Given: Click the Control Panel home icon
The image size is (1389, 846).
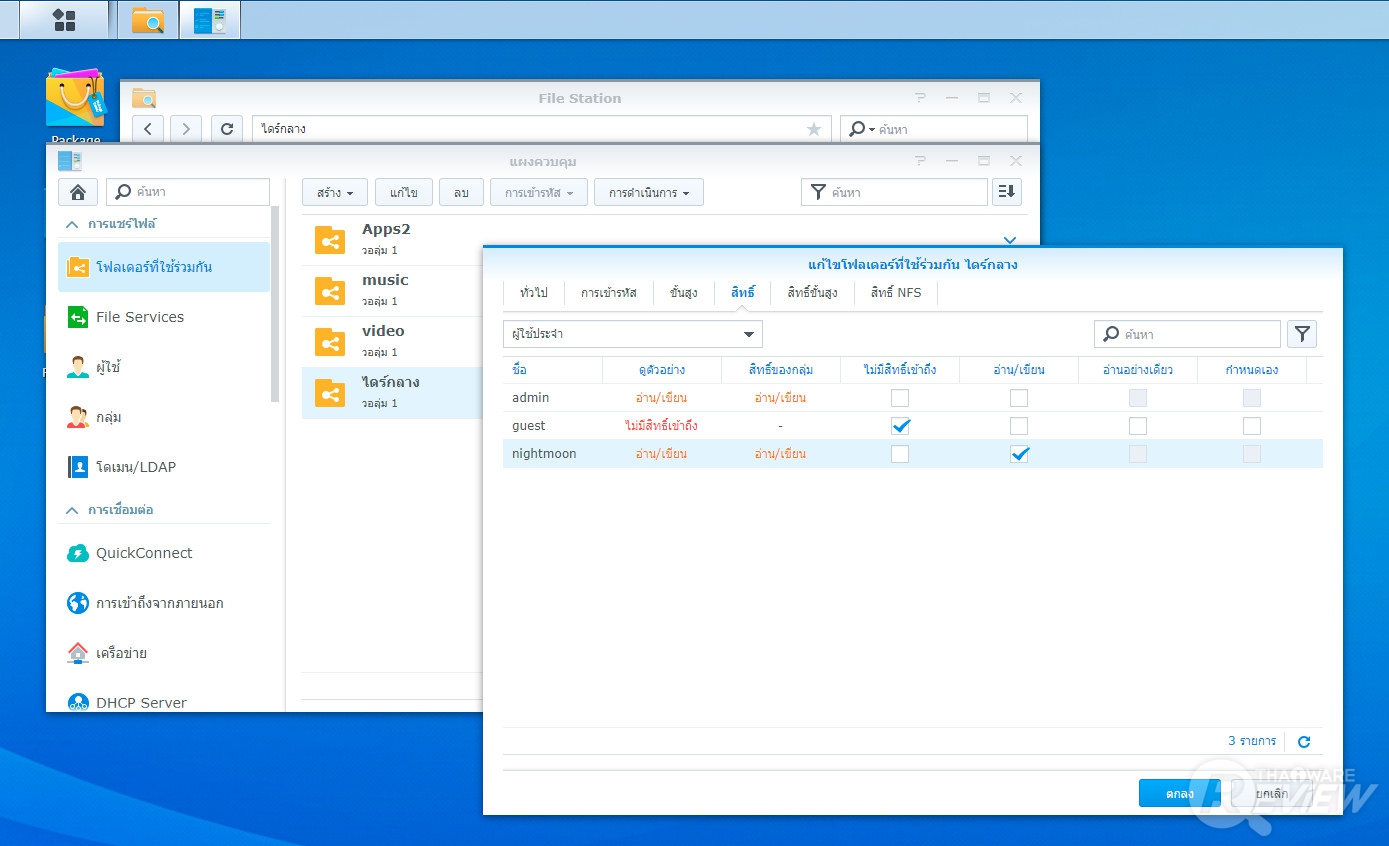Looking at the screenshot, I should click(x=78, y=192).
